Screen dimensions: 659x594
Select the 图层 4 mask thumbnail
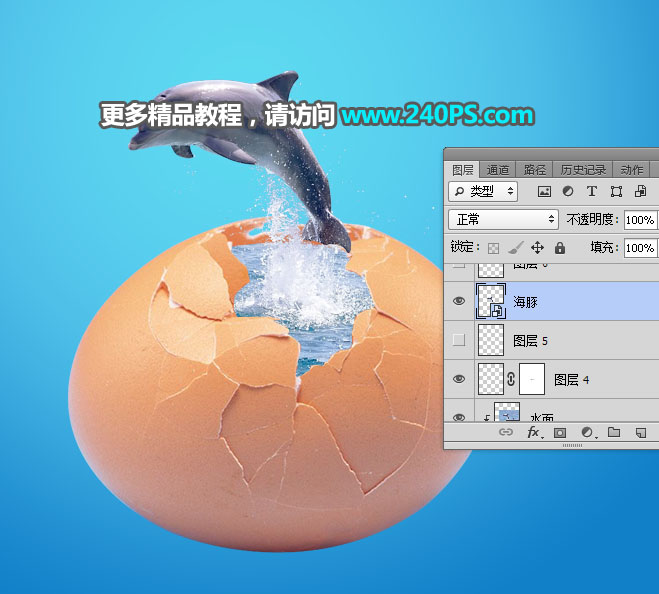pos(532,379)
